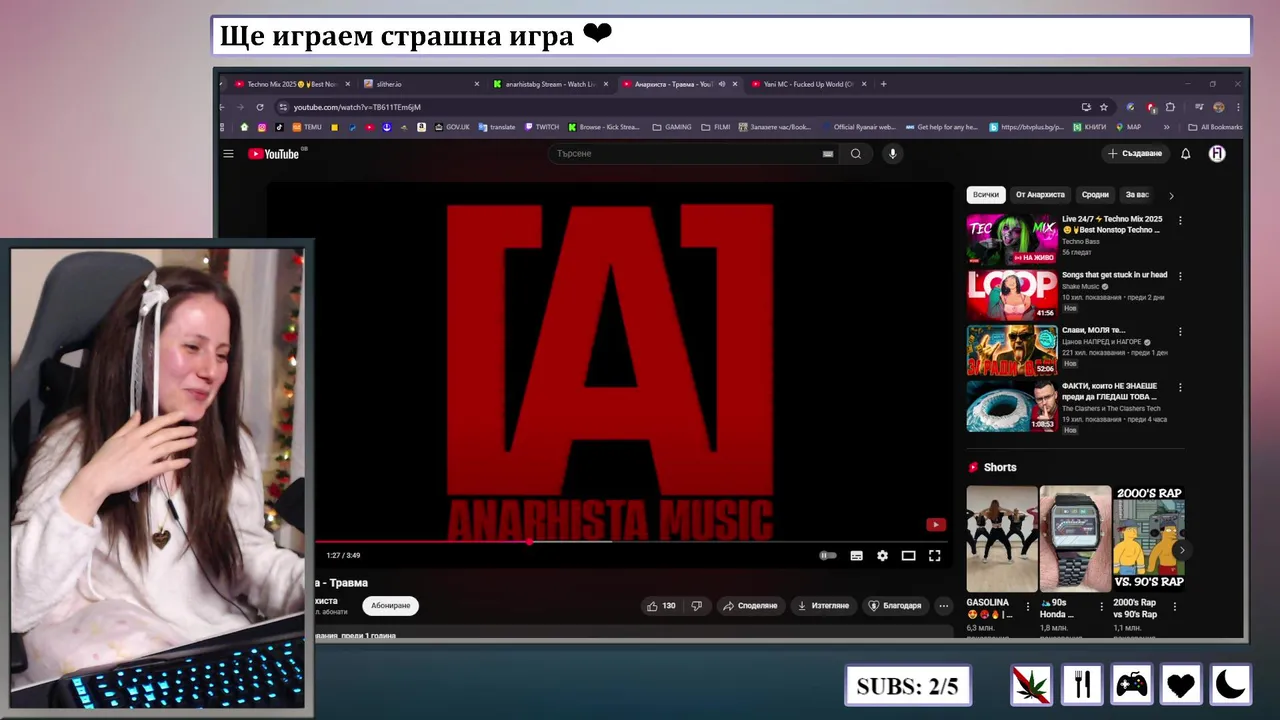Open the Songs that get stuck thumbnail
The width and height of the screenshot is (1280, 720).
tap(1012, 295)
